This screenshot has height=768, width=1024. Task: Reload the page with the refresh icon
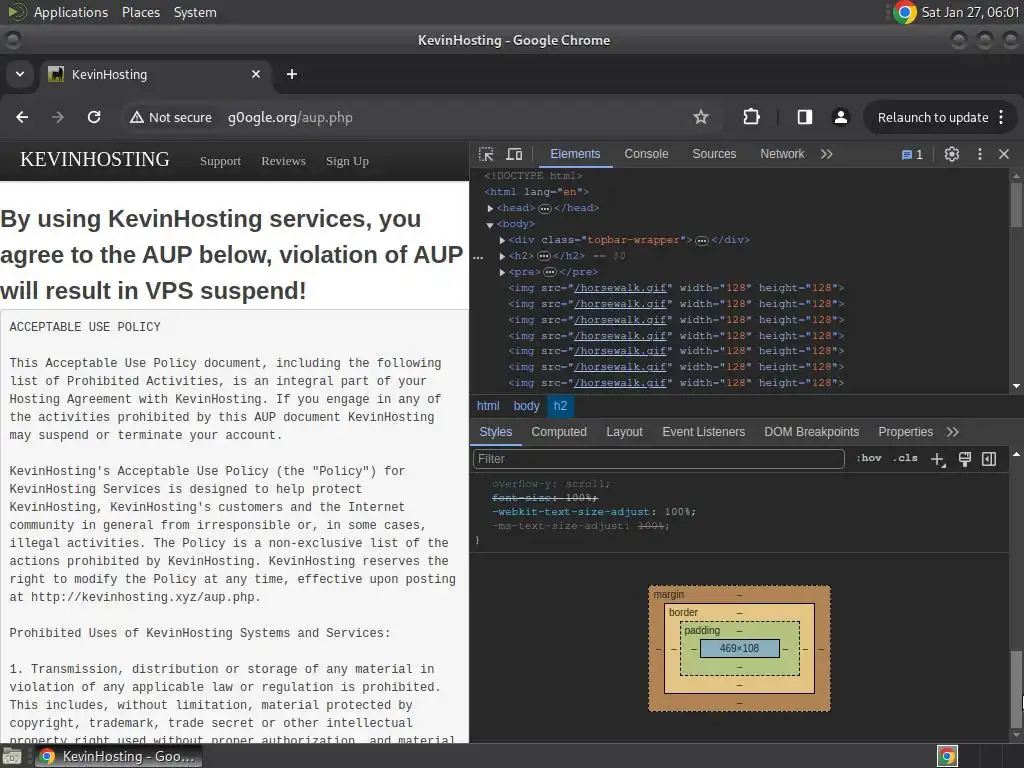[x=94, y=117]
